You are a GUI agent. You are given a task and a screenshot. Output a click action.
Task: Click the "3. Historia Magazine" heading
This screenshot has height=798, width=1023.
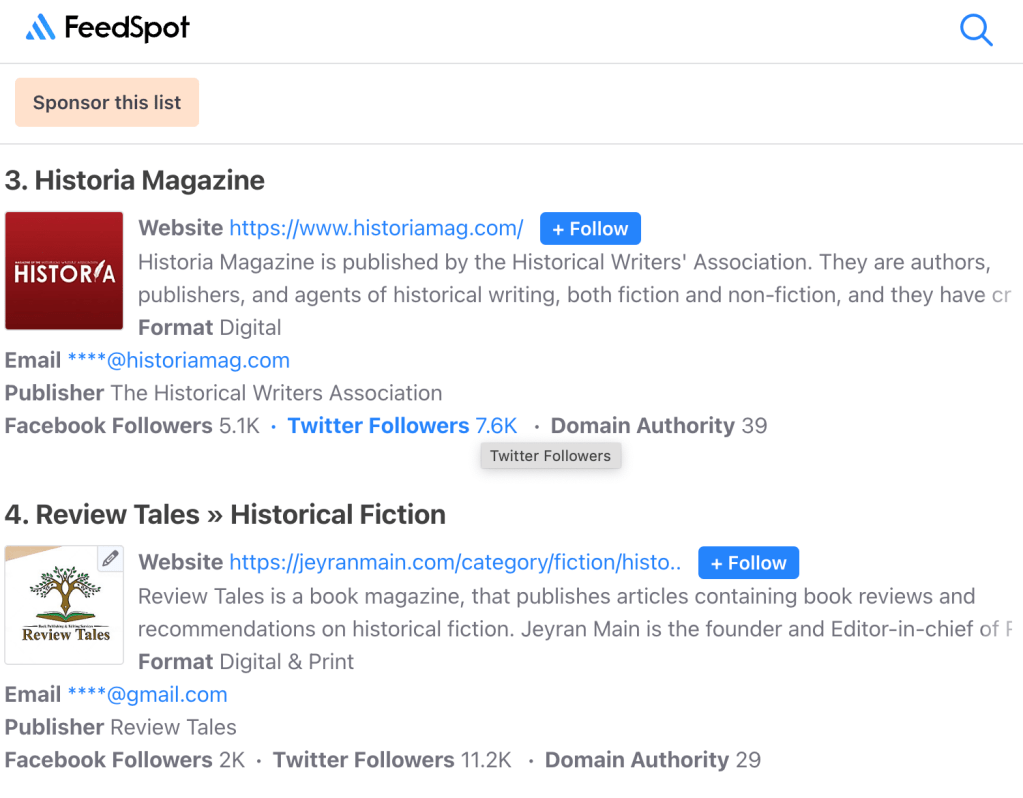[135, 181]
